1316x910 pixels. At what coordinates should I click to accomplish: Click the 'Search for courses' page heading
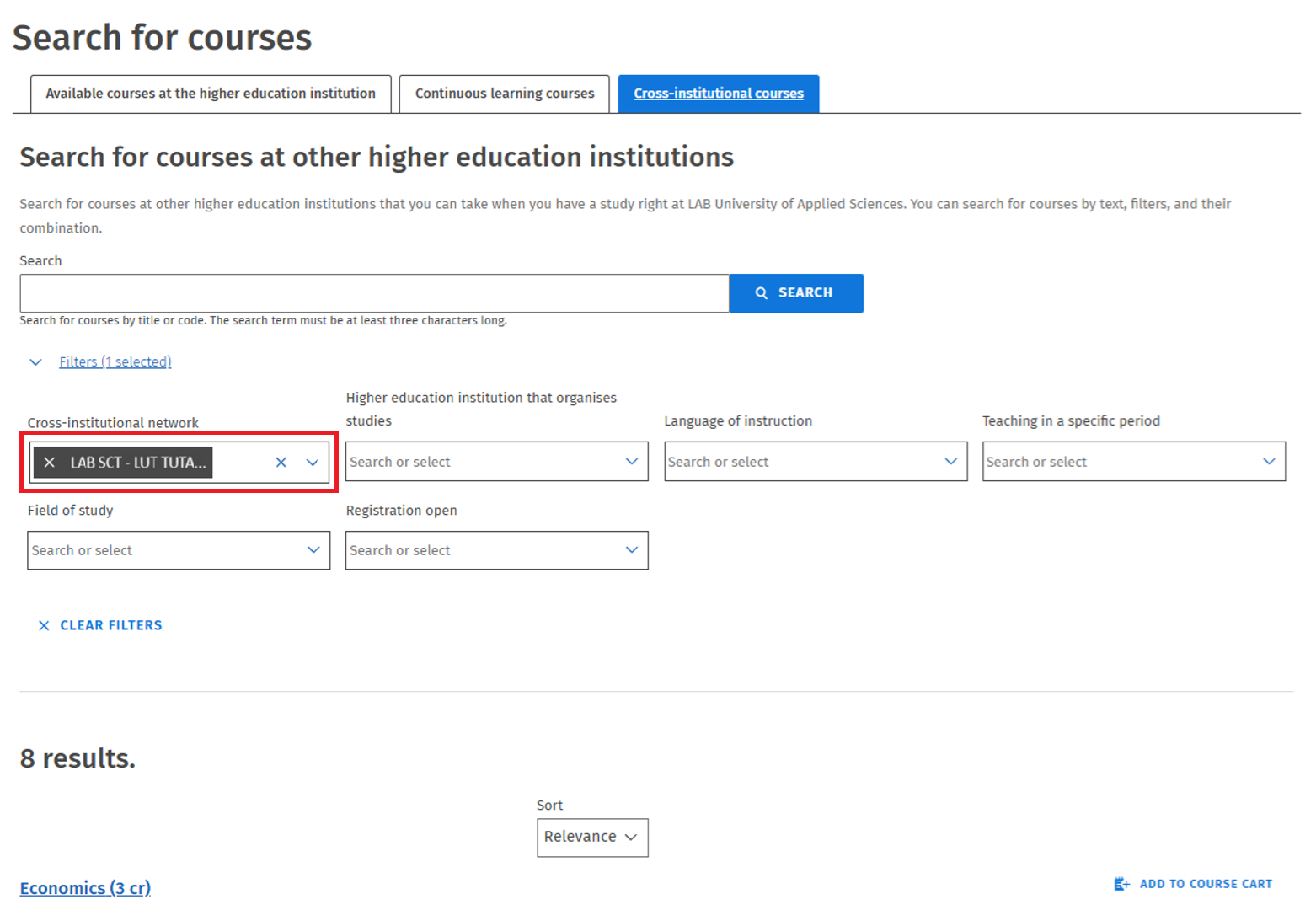pos(162,38)
